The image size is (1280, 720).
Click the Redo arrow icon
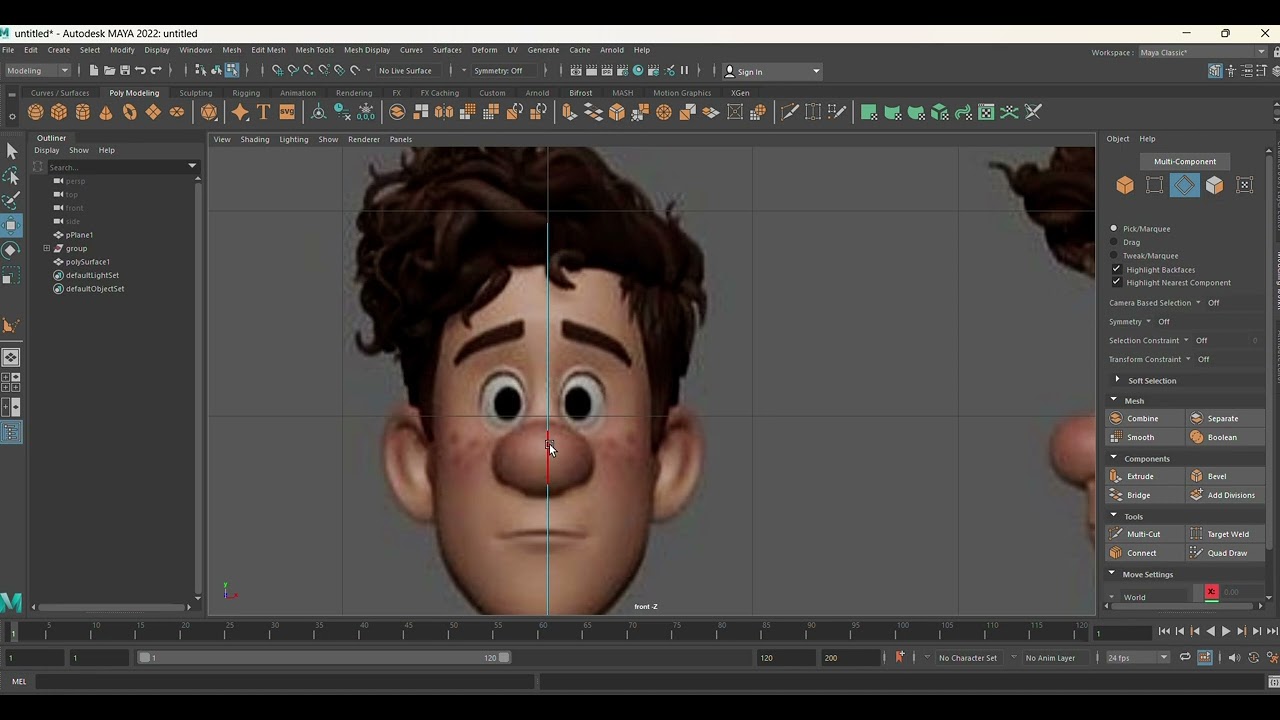[x=156, y=70]
